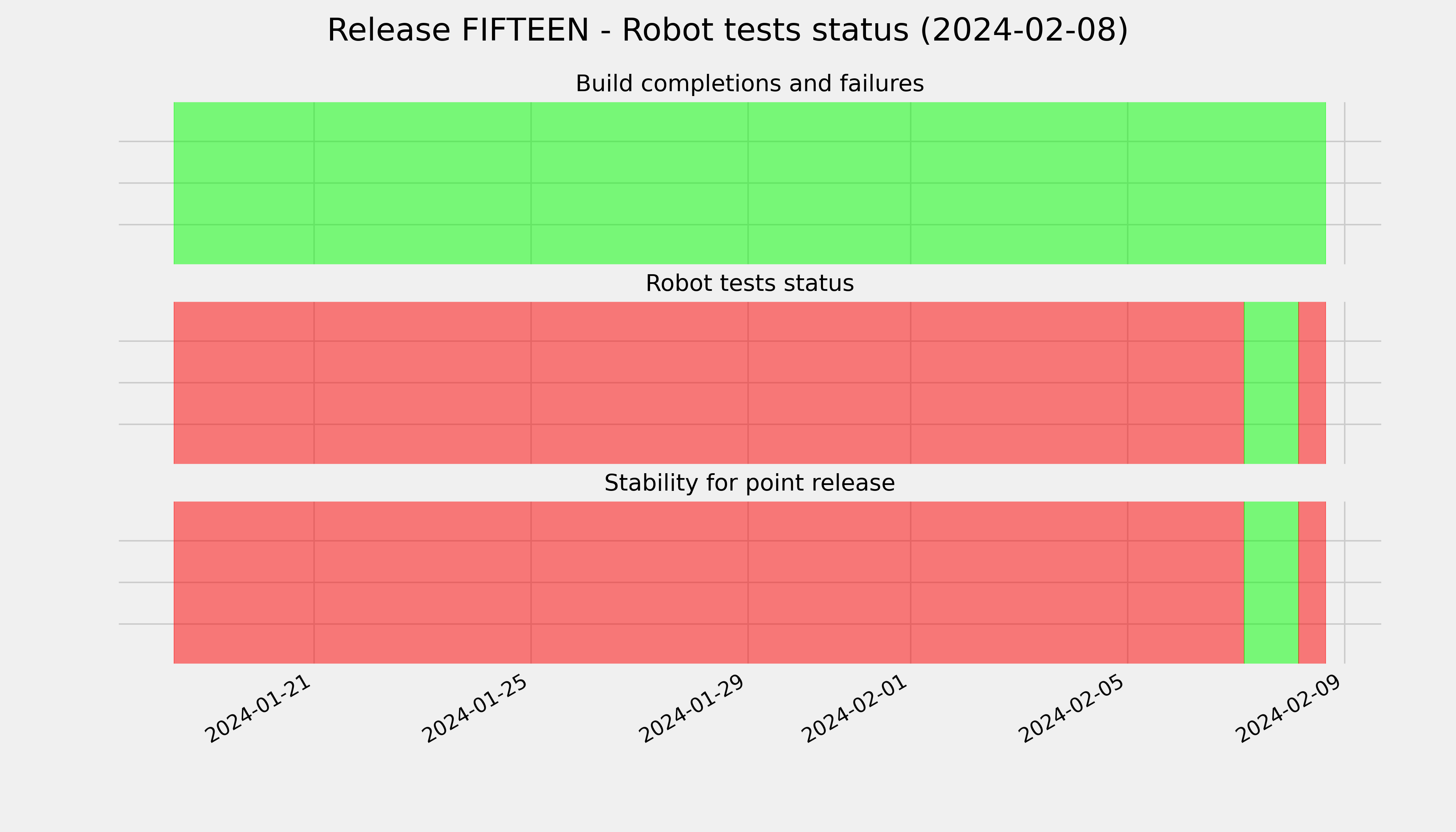Click the 2024-02-09 gridline in Stability chart
The width and height of the screenshot is (1456, 832).
tap(1345, 582)
